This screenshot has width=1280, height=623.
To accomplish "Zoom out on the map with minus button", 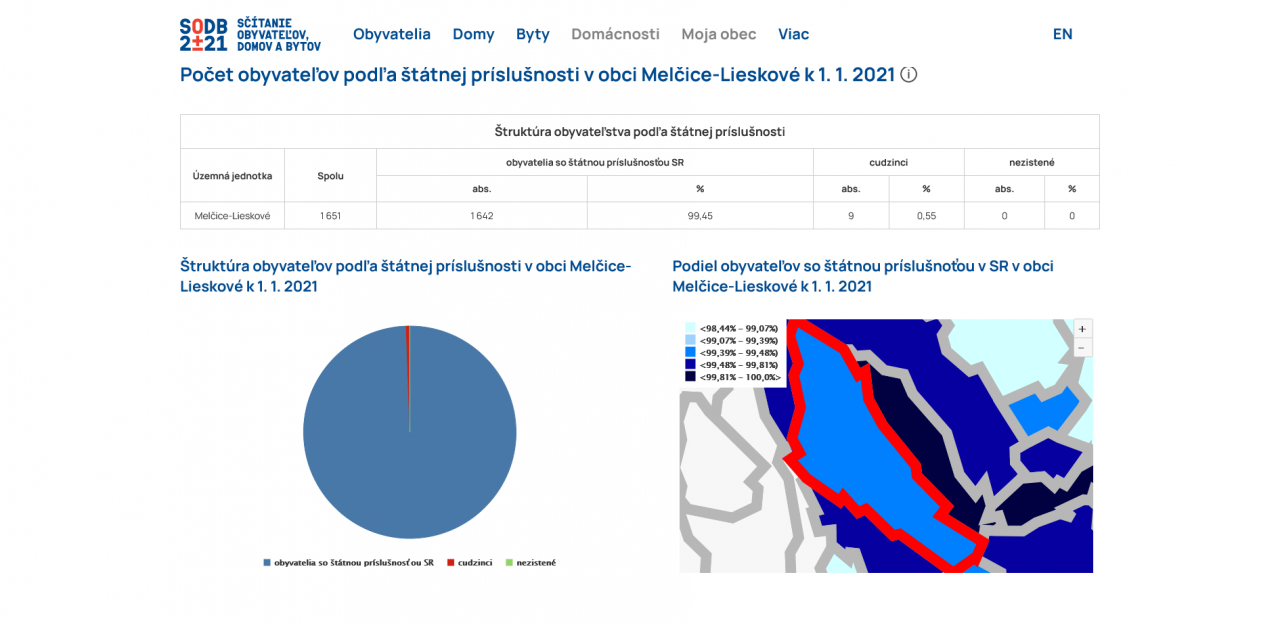I will tap(1082, 348).
